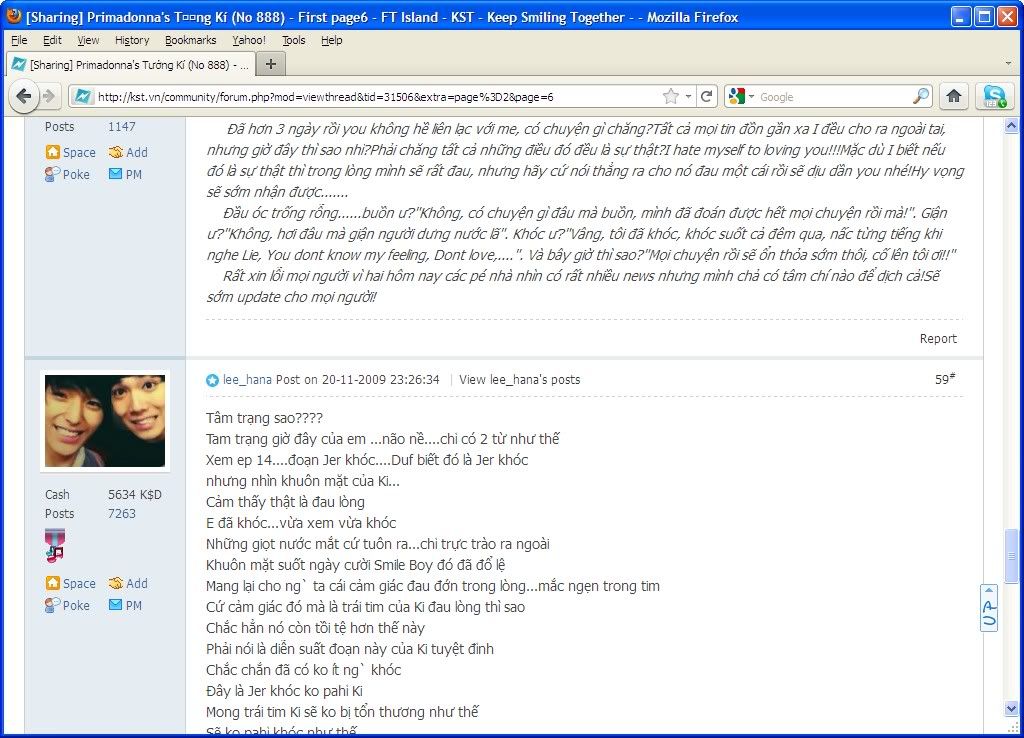Open the Bookmarks menu
The height and width of the screenshot is (738, 1024).
(x=191, y=40)
